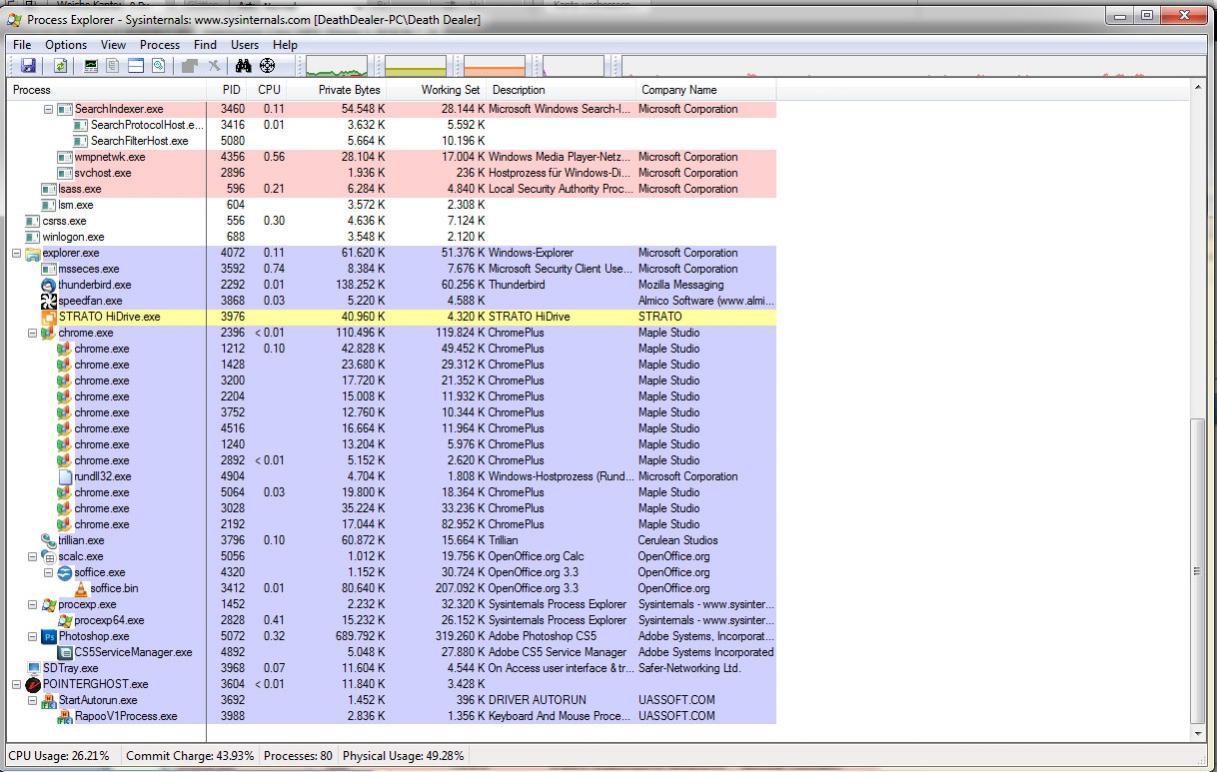Click the scrollbar down arrow
Image resolution: width=1217 pixels, height=772 pixels.
(x=1200, y=734)
